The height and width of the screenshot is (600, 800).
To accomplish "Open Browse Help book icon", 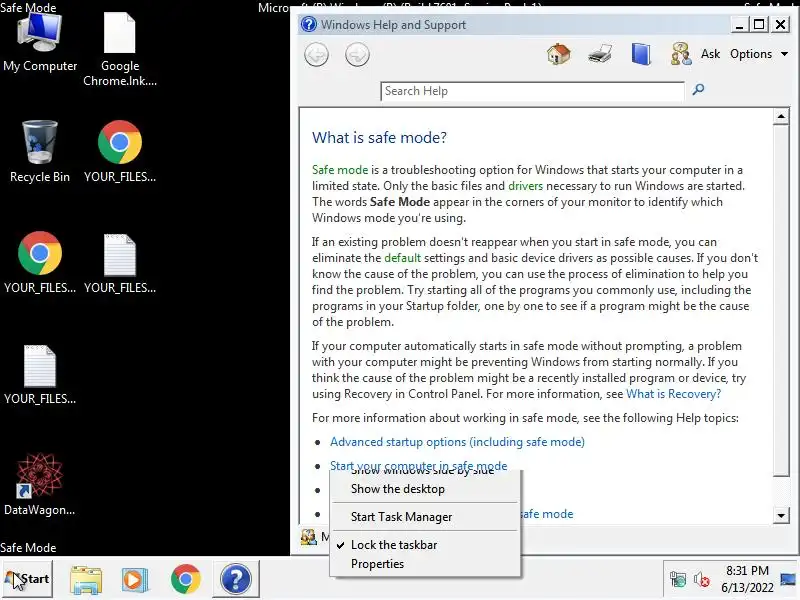I will click(x=641, y=54).
